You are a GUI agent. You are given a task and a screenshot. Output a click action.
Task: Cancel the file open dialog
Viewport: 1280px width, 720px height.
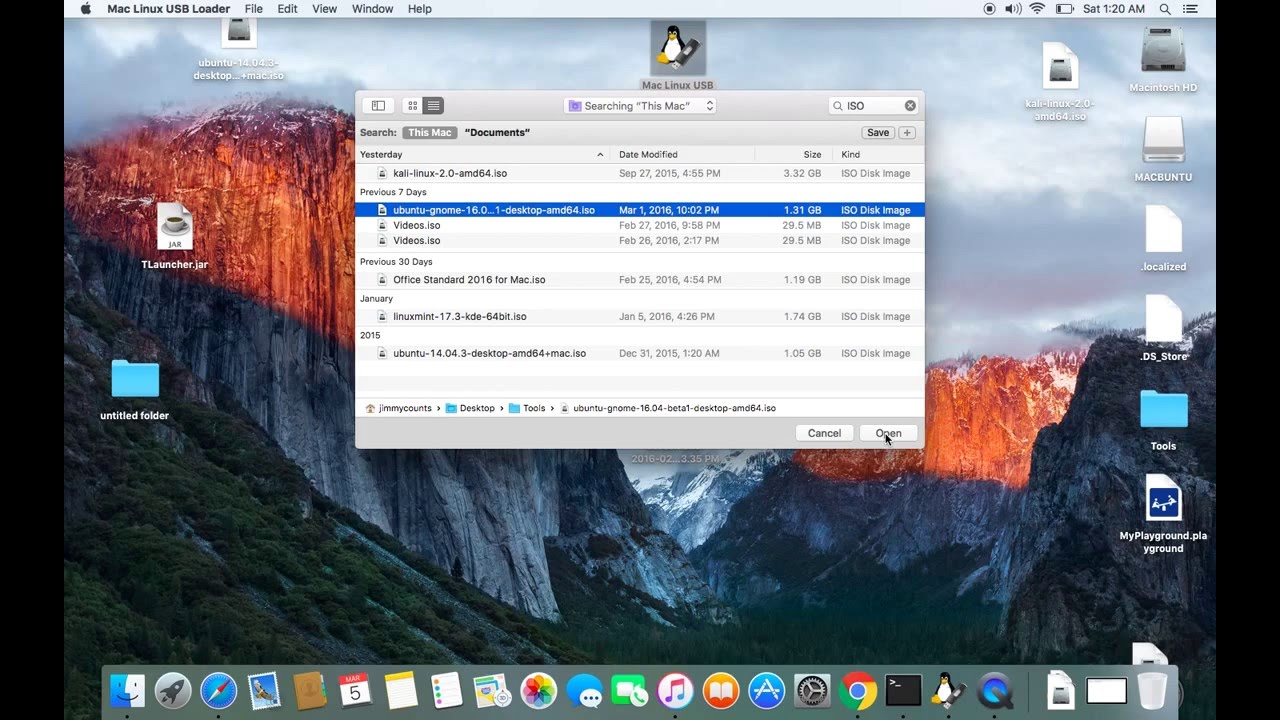coord(824,433)
